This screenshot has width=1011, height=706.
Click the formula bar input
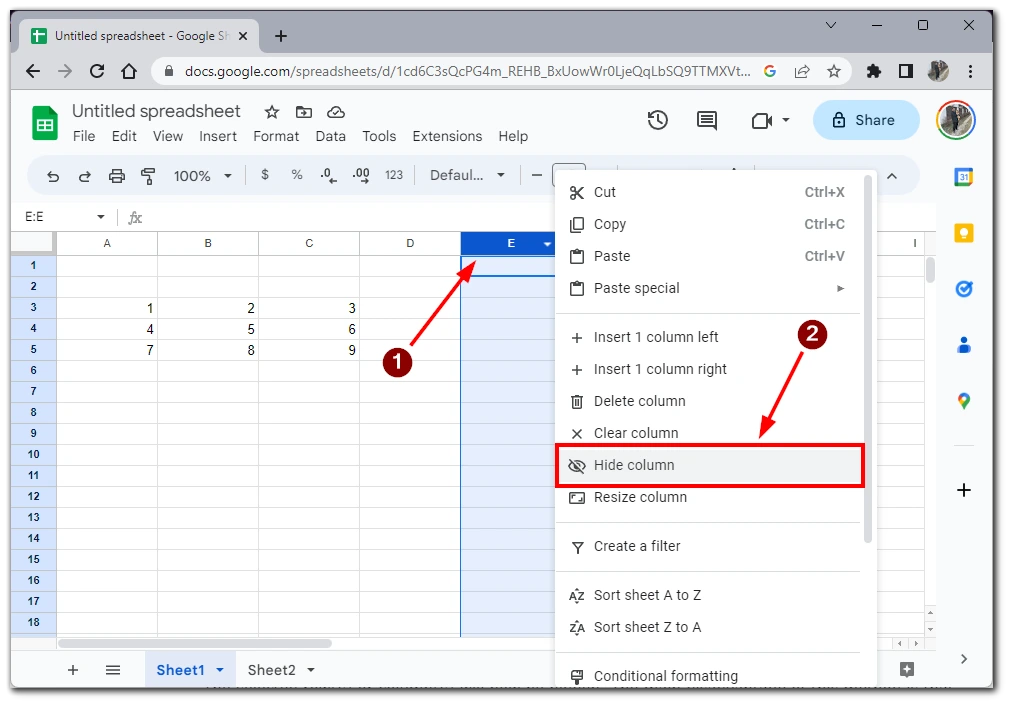tap(348, 217)
